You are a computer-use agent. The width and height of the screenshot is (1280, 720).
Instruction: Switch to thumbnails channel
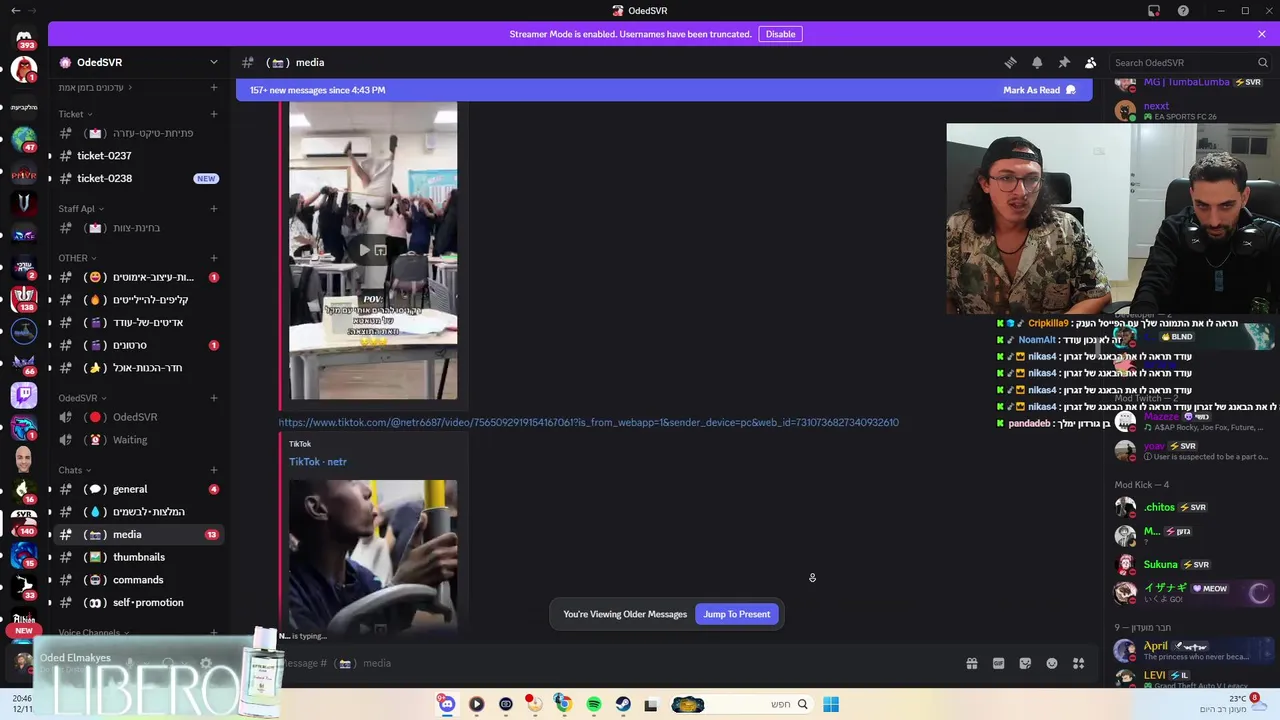pyautogui.click(x=138, y=557)
